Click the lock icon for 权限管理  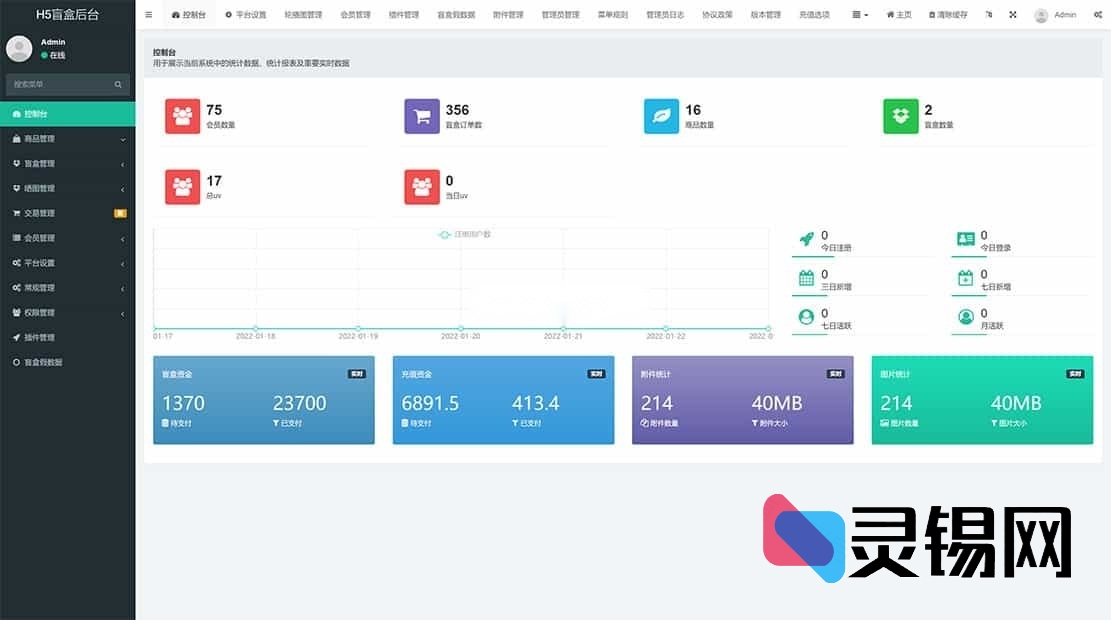point(18,312)
